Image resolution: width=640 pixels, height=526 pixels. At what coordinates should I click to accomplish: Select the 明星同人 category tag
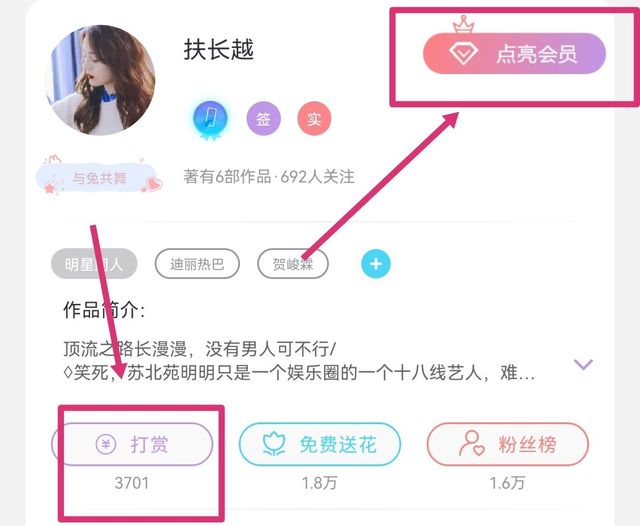(x=94, y=264)
